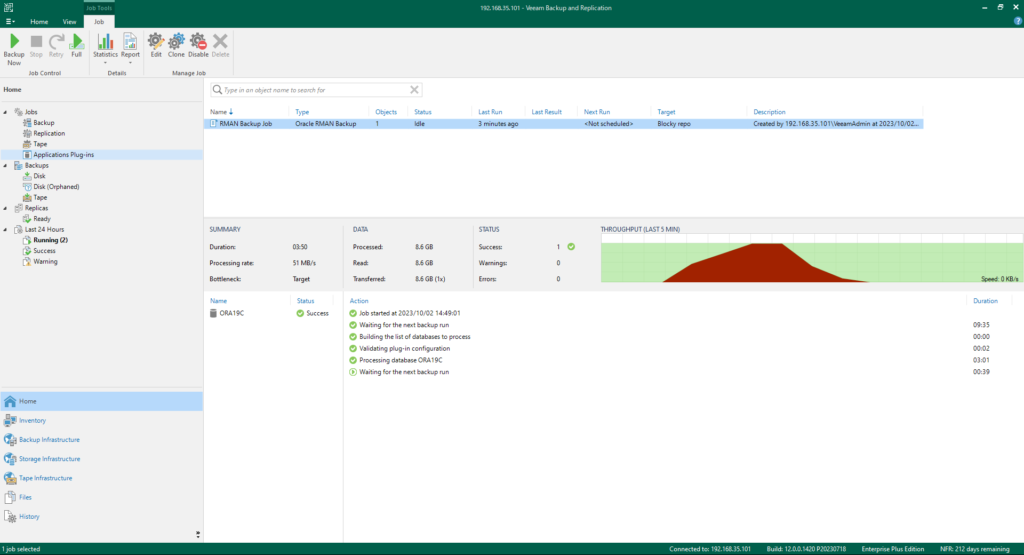Collapse the Backups tree node
This screenshot has height=555, width=1024.
point(6,166)
